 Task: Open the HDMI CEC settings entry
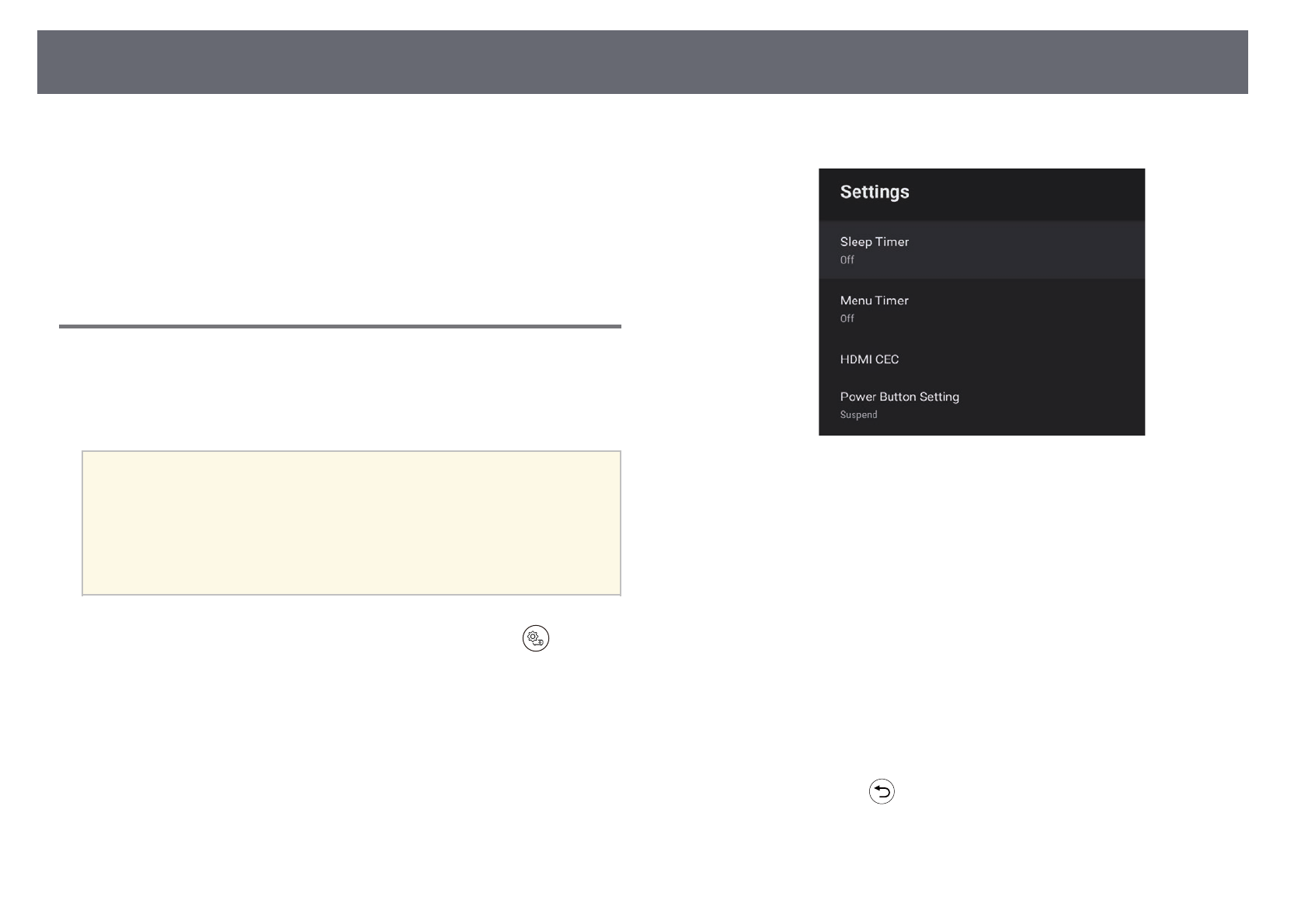coord(869,360)
